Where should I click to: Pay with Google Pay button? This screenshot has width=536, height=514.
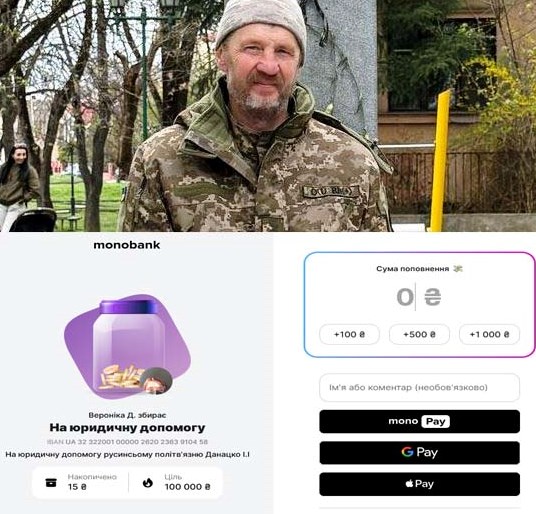(x=419, y=452)
